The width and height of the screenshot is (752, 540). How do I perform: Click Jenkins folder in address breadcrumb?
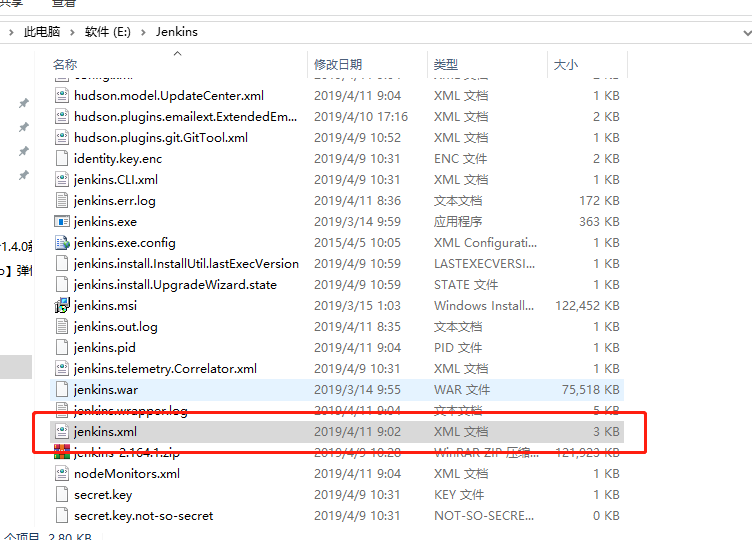coord(176,32)
